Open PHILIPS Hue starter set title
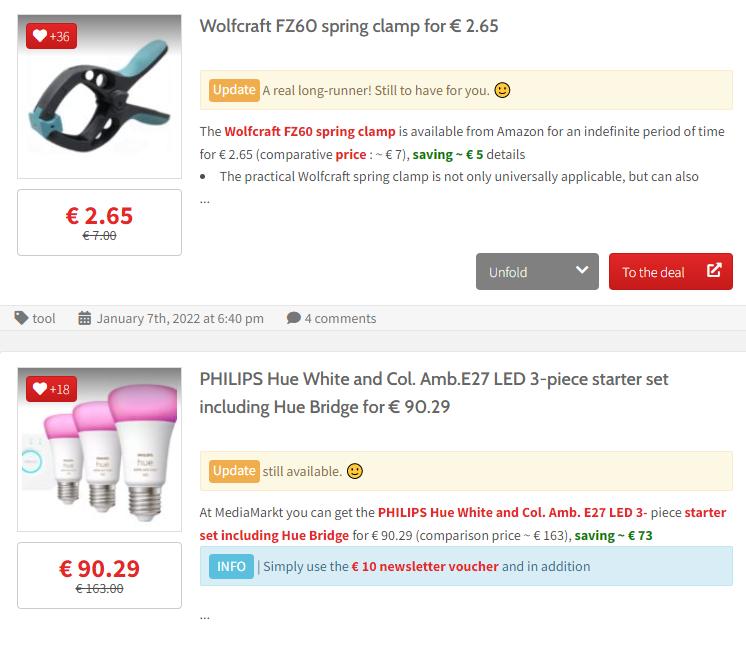 point(434,393)
